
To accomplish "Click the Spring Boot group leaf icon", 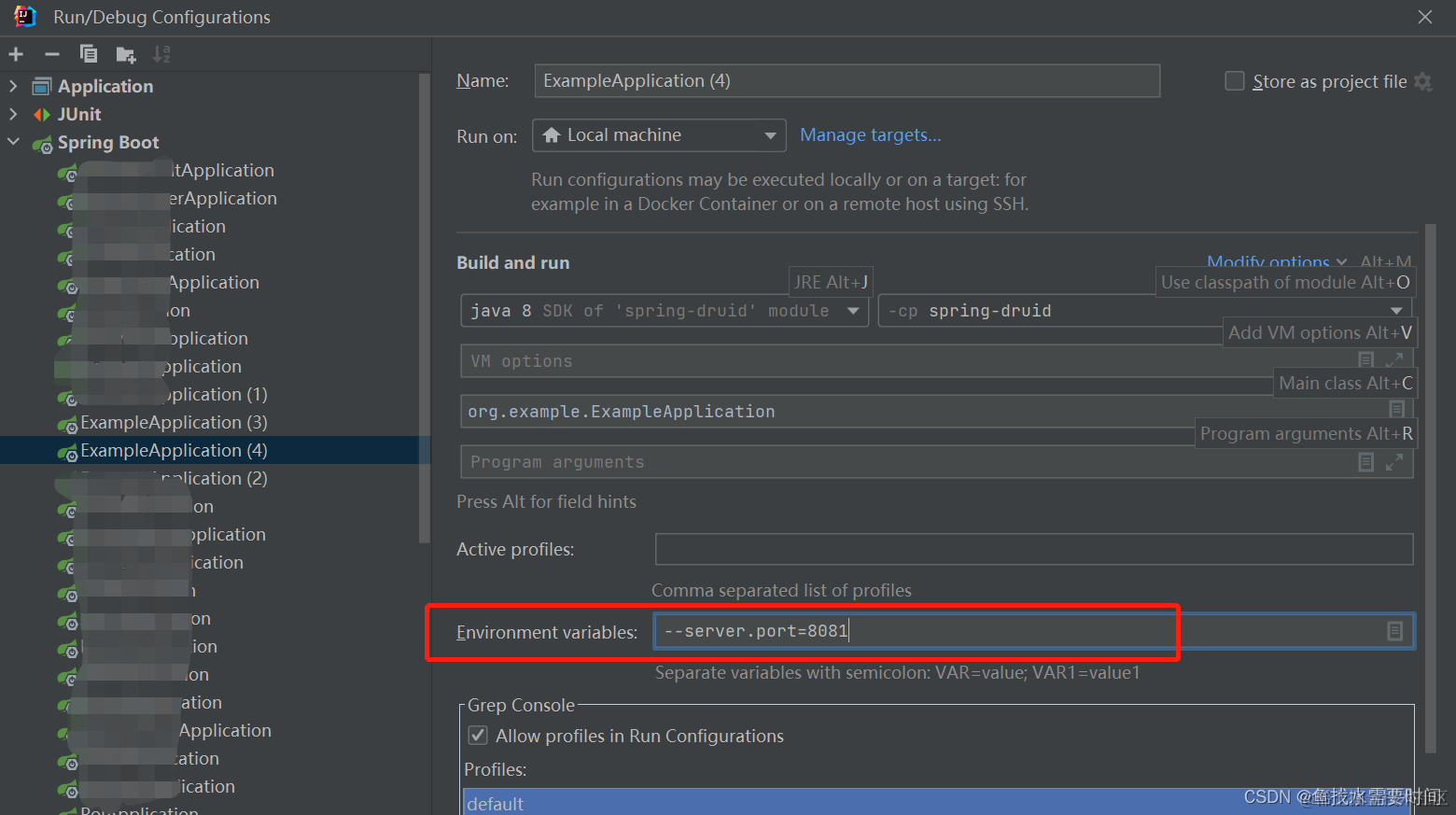I will pyautogui.click(x=42, y=144).
